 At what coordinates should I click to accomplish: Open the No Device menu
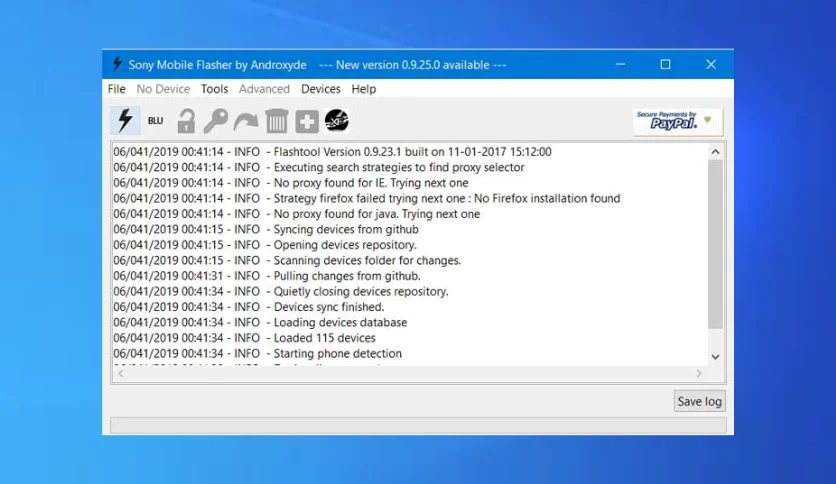[x=163, y=89]
